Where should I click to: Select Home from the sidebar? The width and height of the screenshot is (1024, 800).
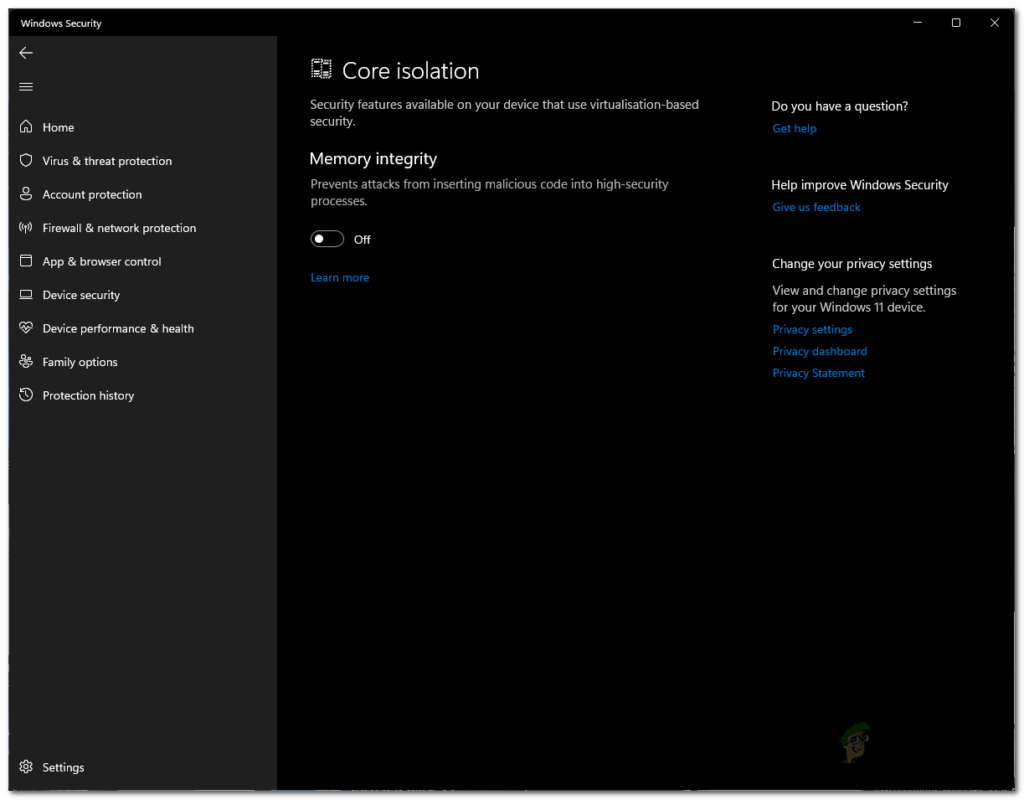point(57,127)
